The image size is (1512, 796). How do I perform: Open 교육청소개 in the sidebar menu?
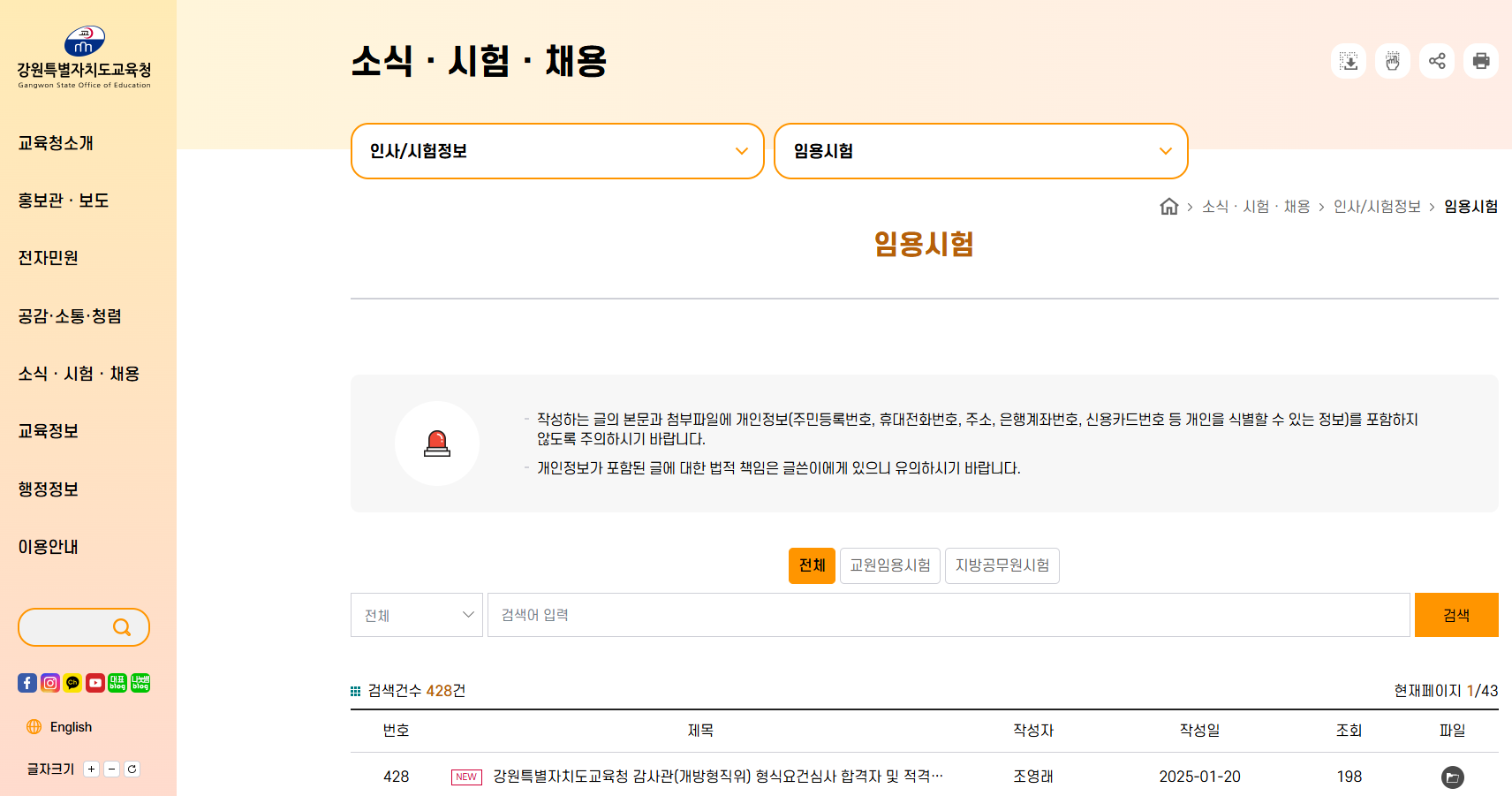[x=55, y=143]
